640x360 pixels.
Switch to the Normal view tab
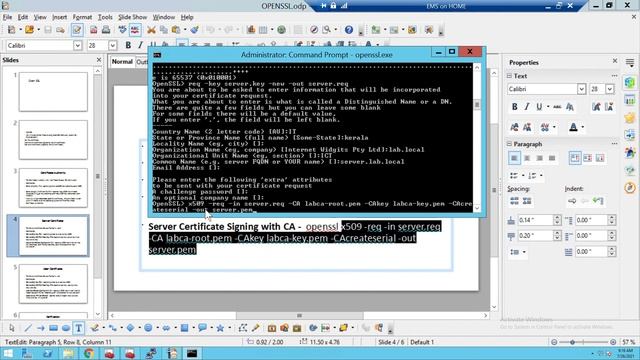click(122, 62)
